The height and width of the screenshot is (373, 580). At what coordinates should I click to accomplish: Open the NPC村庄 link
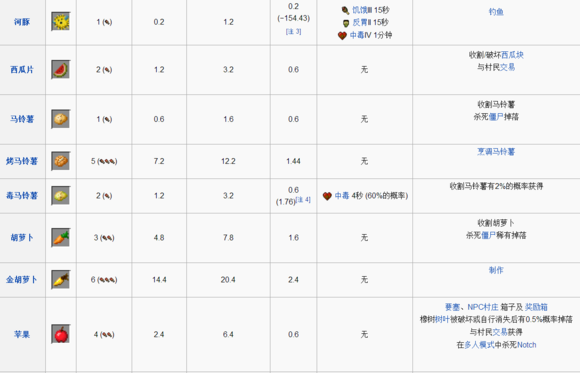[x=483, y=307]
